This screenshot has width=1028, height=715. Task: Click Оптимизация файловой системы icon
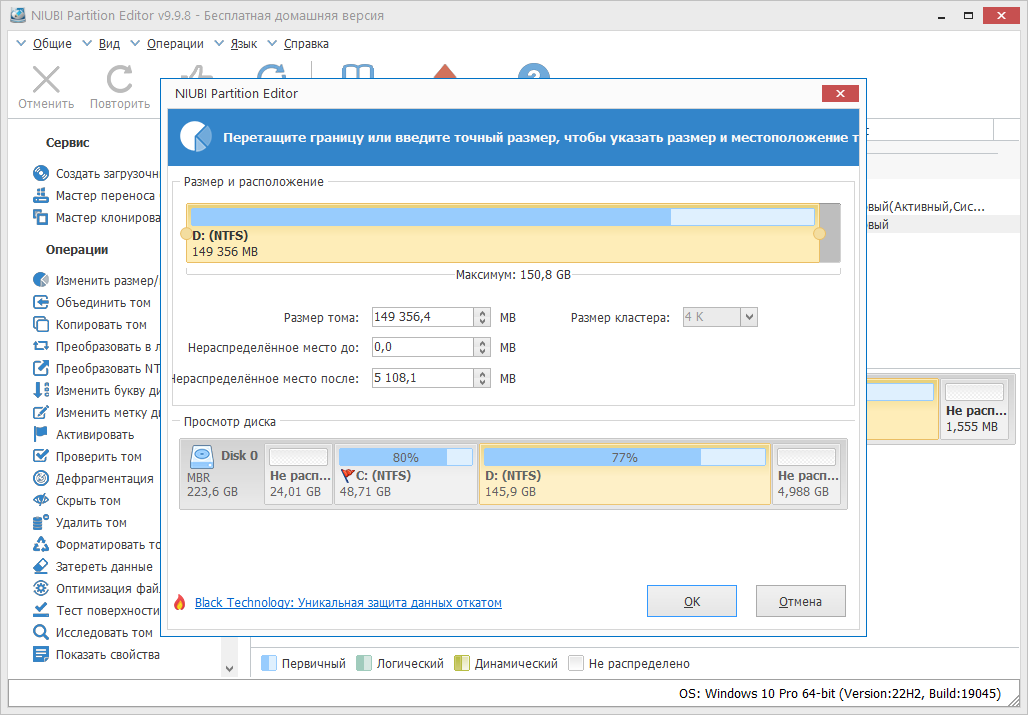(41, 588)
